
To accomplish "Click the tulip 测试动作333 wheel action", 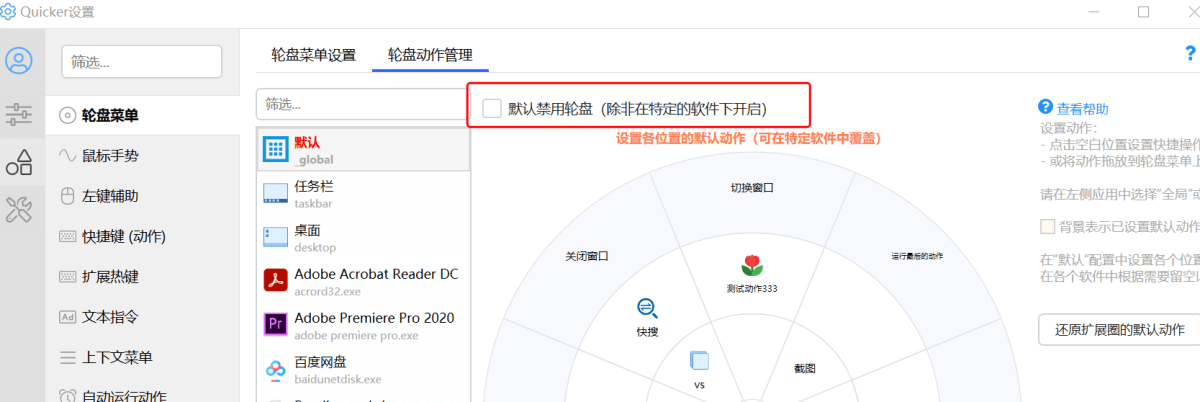I will 752,265.
